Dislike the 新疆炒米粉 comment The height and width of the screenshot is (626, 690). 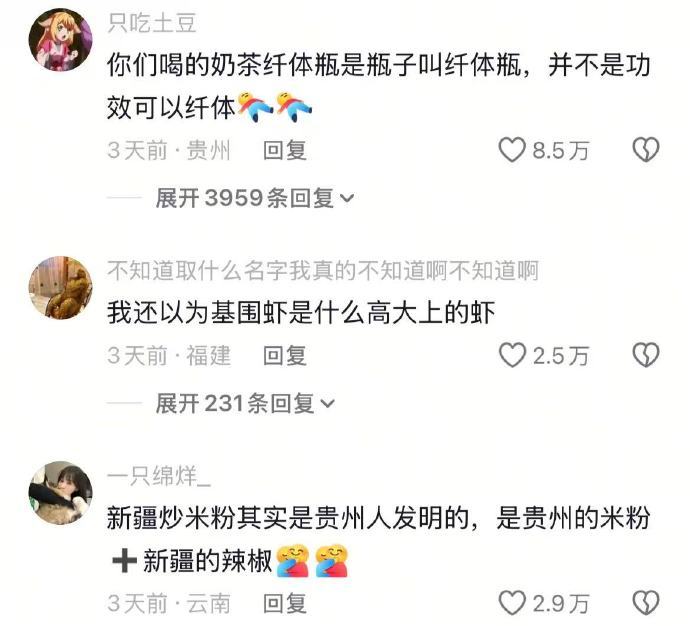coord(646,603)
